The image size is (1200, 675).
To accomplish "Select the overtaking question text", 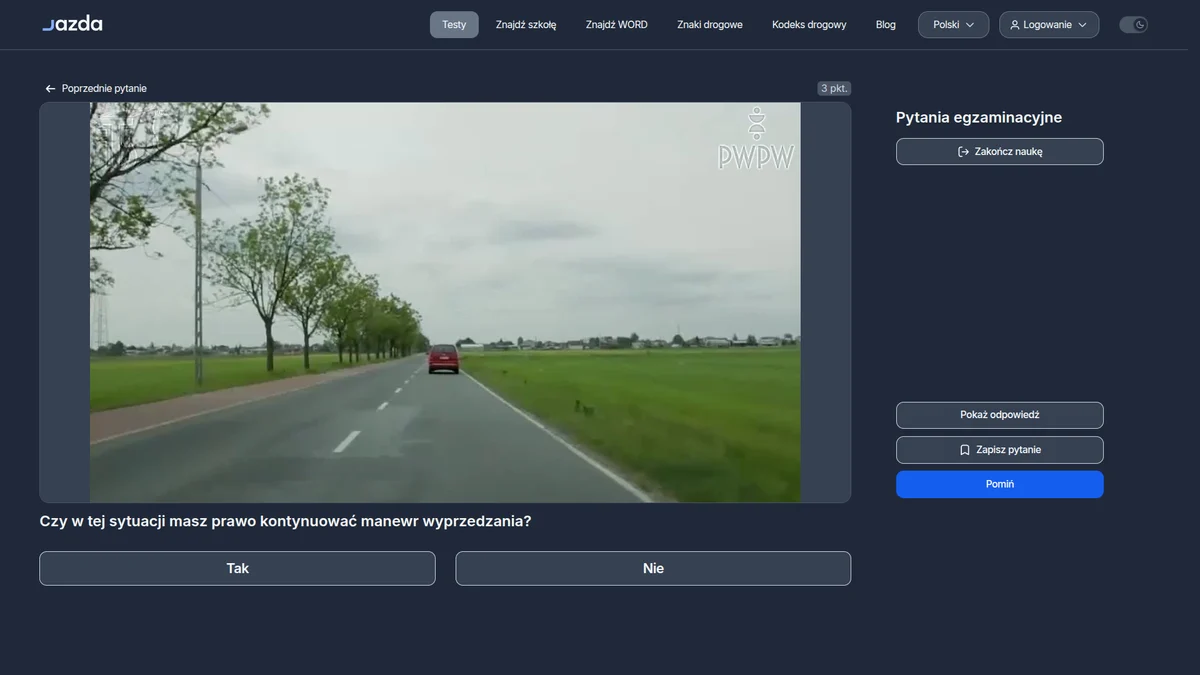I will (285, 521).
